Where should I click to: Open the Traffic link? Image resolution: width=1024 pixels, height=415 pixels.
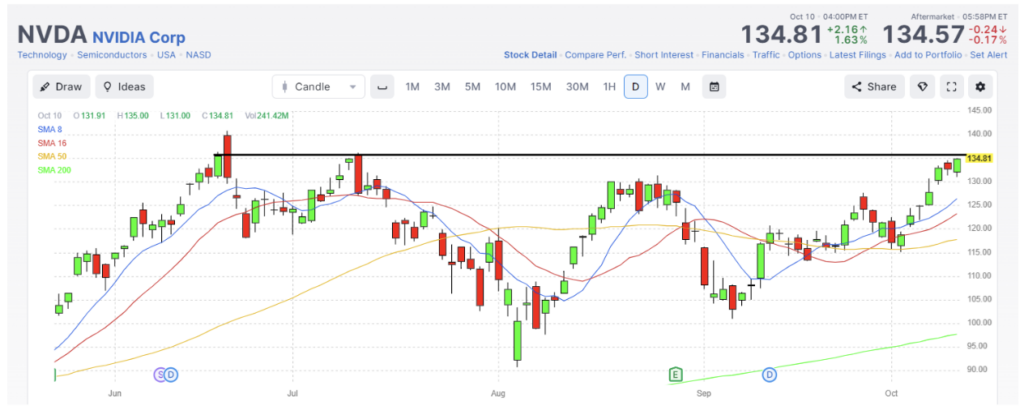pyautogui.click(x=766, y=55)
